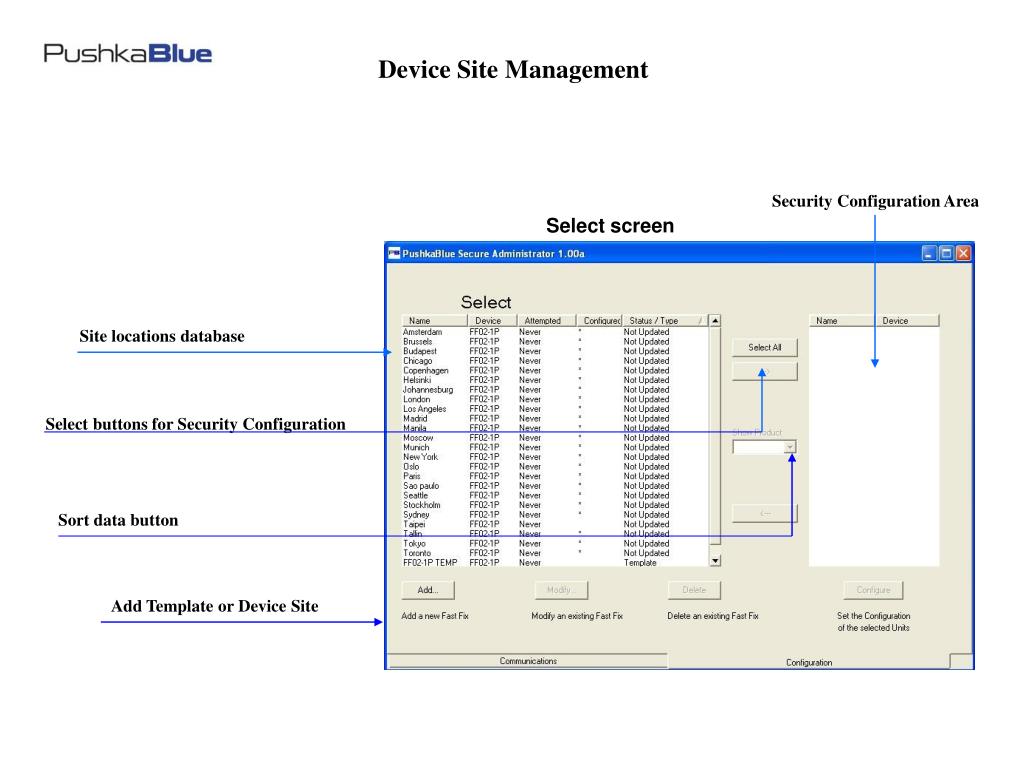Sort list by the Configured column header
Image resolution: width=1024 pixels, height=768 pixels.
pos(600,321)
